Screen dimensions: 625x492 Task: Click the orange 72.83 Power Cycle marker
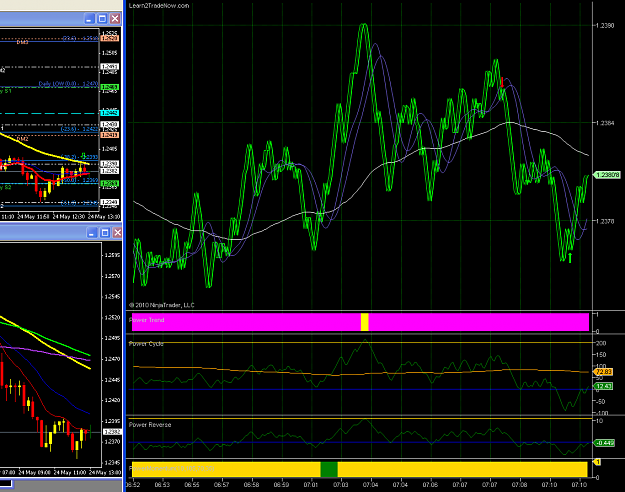(603, 372)
